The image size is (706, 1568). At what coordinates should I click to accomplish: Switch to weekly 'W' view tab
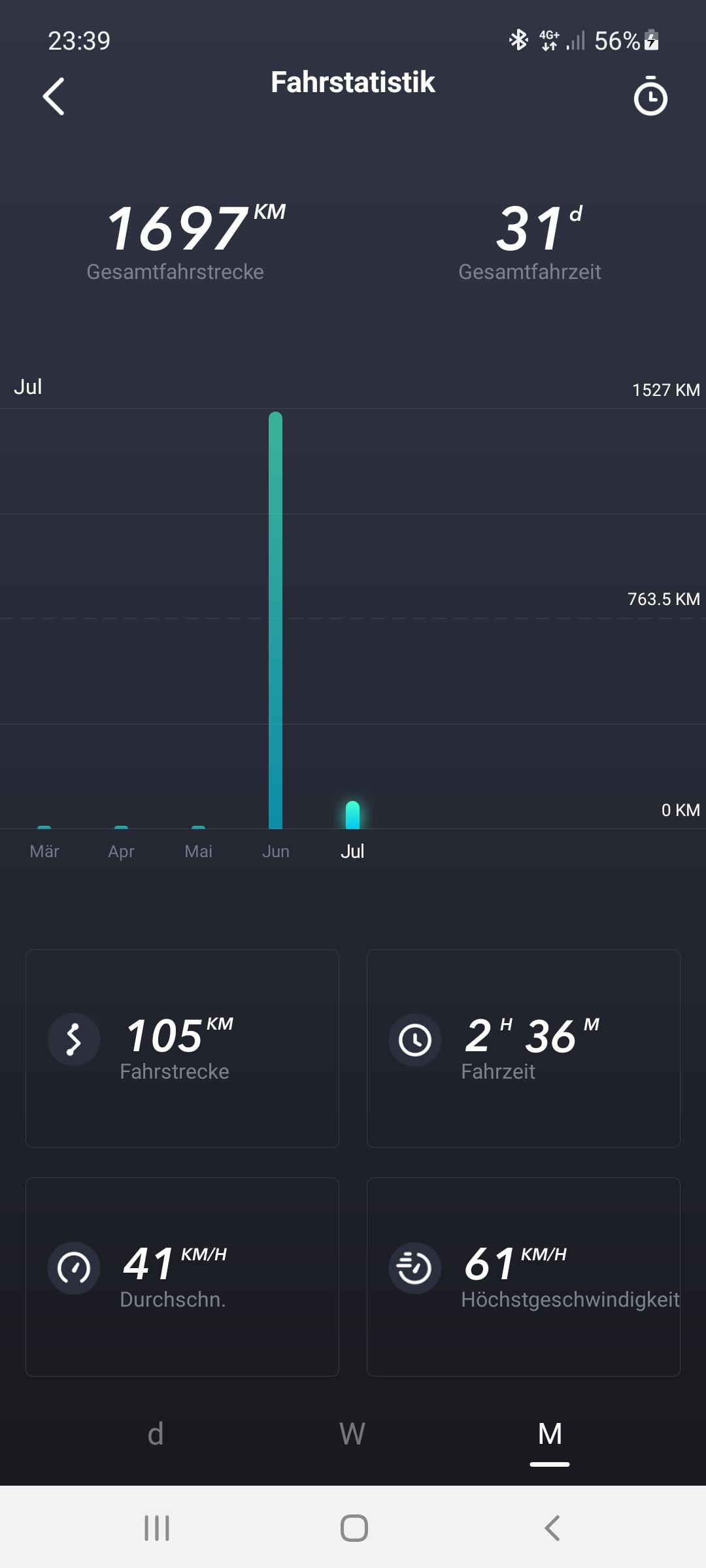pos(352,1434)
